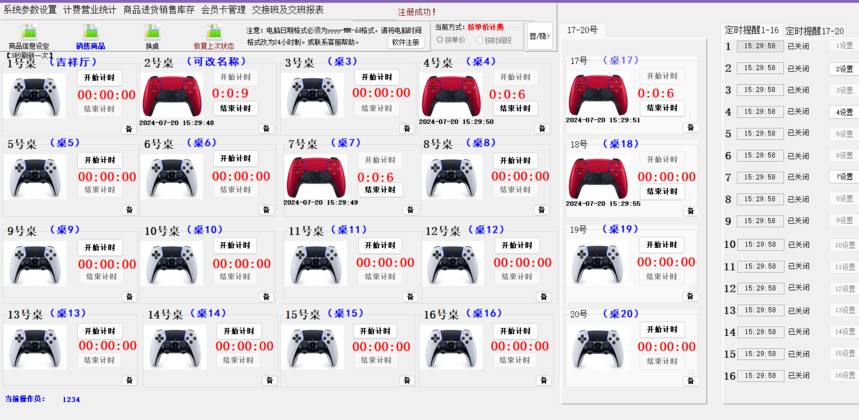Click the 软件注册 button
Image resolution: width=859 pixels, height=420 pixels.
click(x=406, y=42)
